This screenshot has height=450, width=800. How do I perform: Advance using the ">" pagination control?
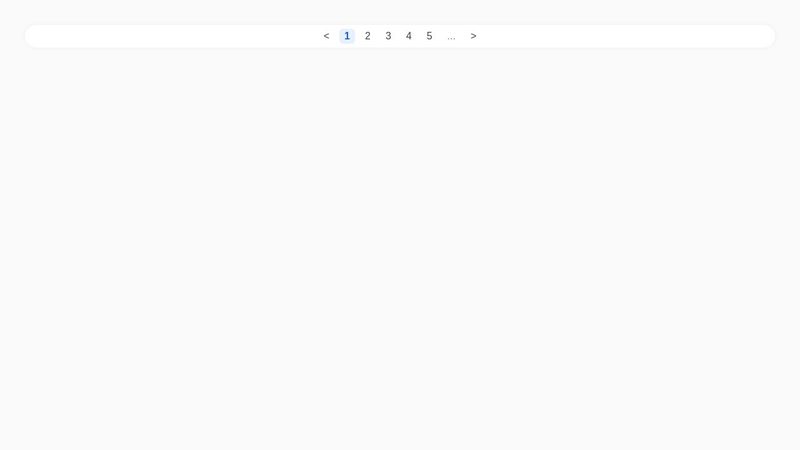(x=473, y=36)
